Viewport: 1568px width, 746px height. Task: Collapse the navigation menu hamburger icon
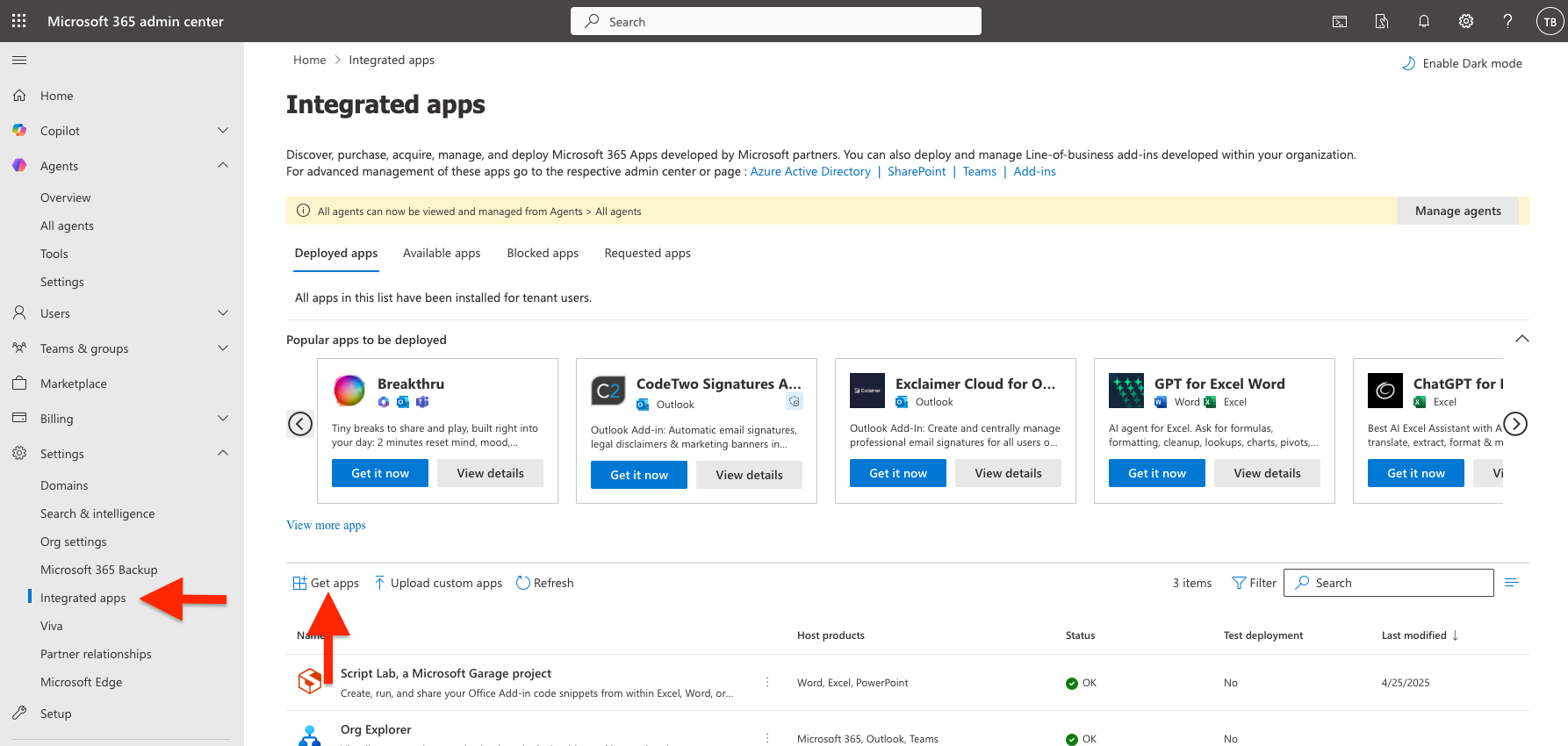pyautogui.click(x=19, y=60)
